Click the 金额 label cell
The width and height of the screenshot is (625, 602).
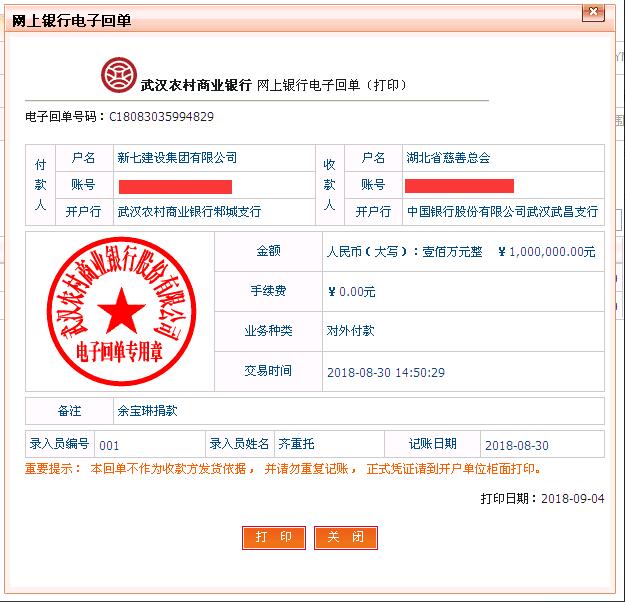coord(268,252)
